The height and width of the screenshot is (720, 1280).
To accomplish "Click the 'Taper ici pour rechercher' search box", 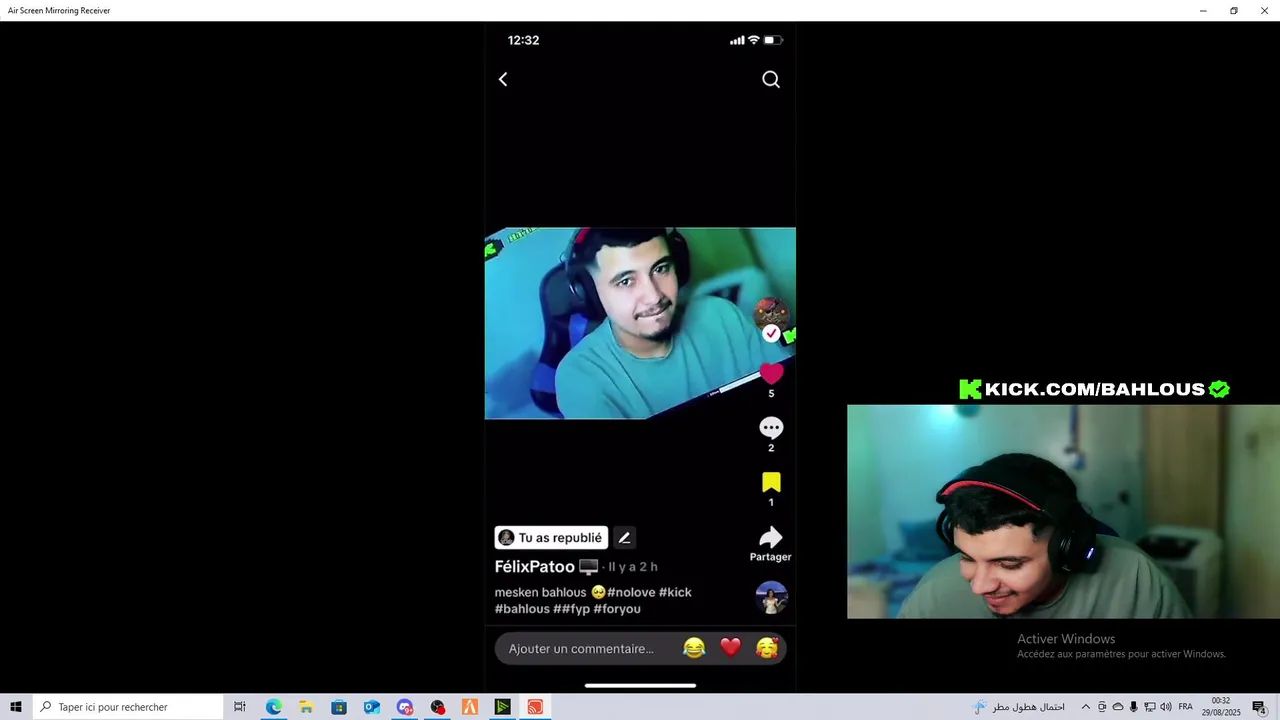I will [x=128, y=707].
